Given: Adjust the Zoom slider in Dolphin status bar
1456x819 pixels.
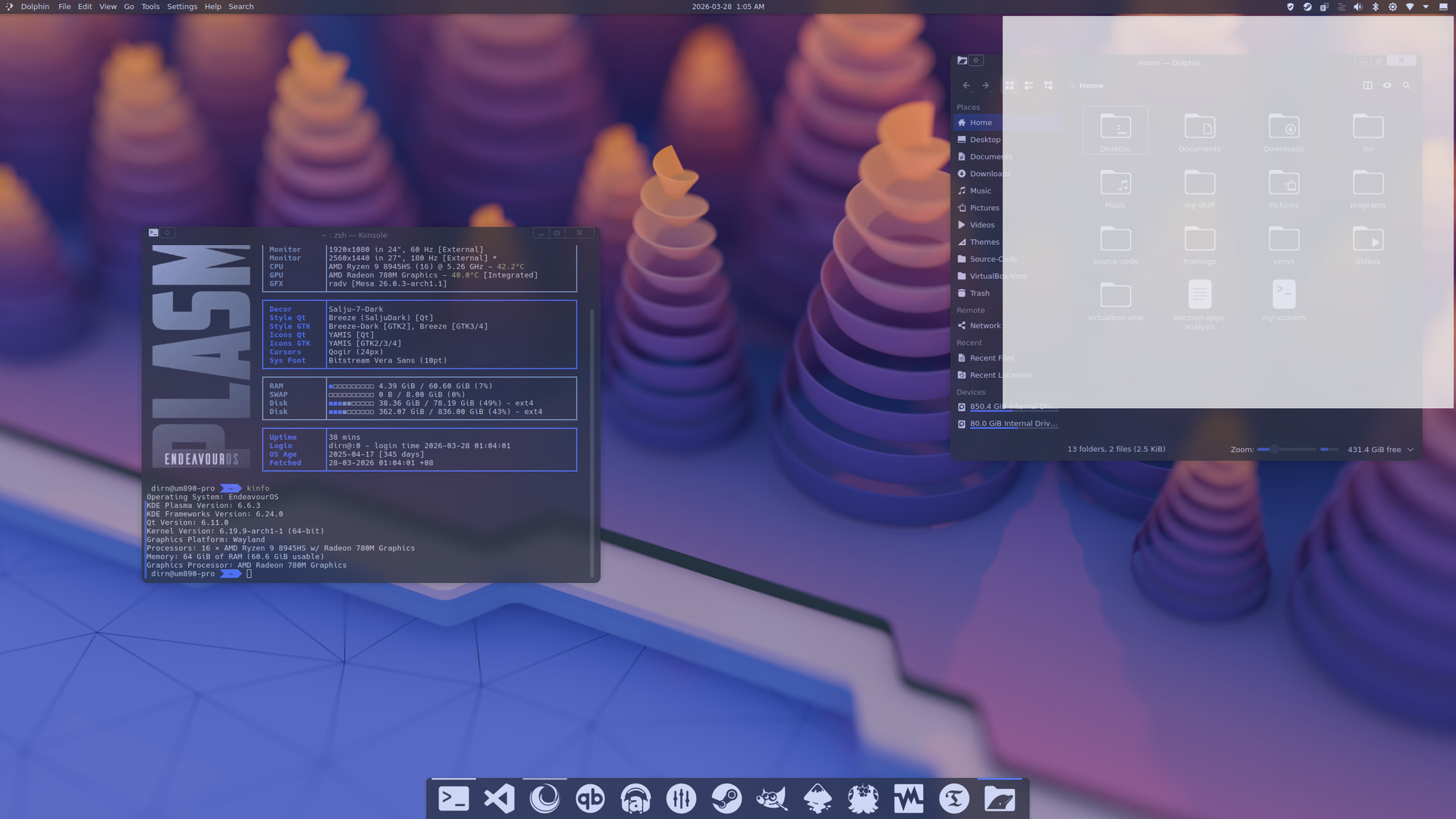Looking at the screenshot, I should pyautogui.click(x=1298, y=450).
